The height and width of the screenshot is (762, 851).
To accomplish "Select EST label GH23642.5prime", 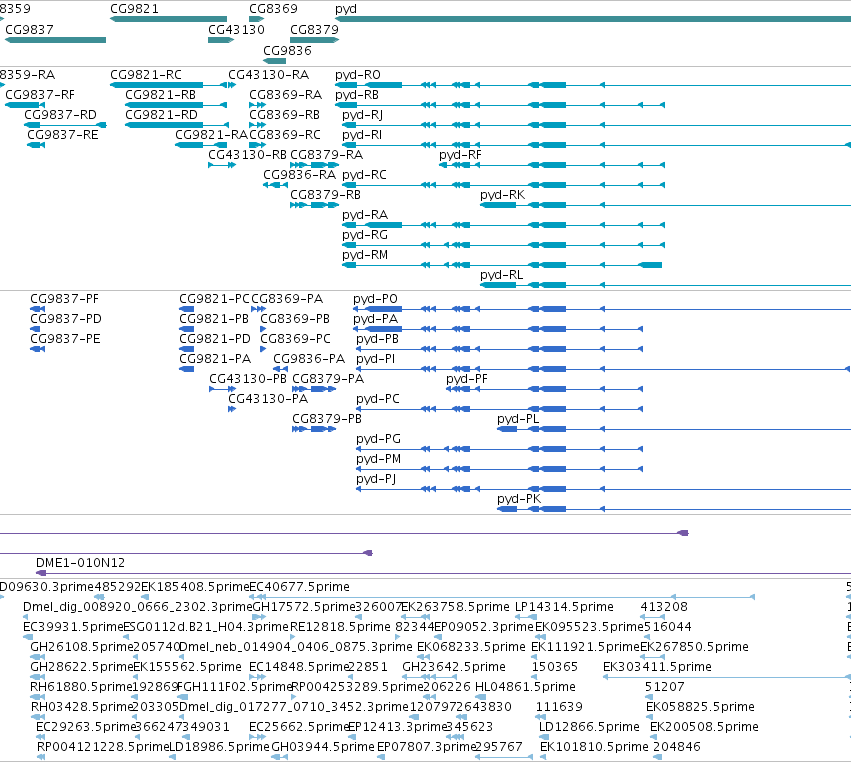I will (454, 667).
